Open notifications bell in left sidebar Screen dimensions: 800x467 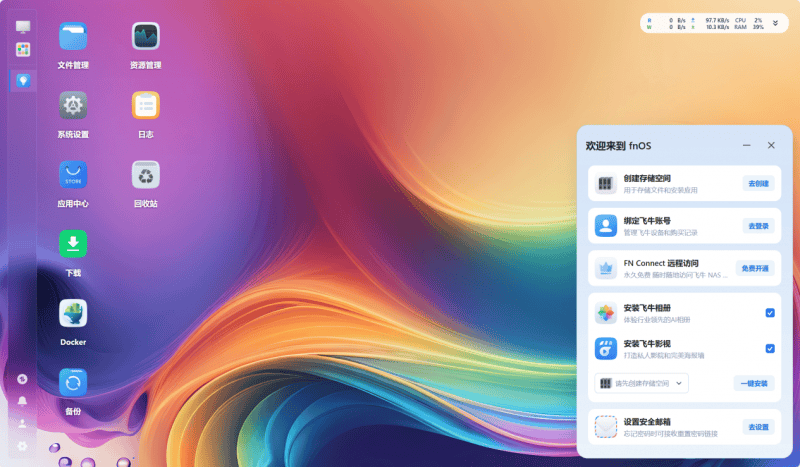(22, 401)
